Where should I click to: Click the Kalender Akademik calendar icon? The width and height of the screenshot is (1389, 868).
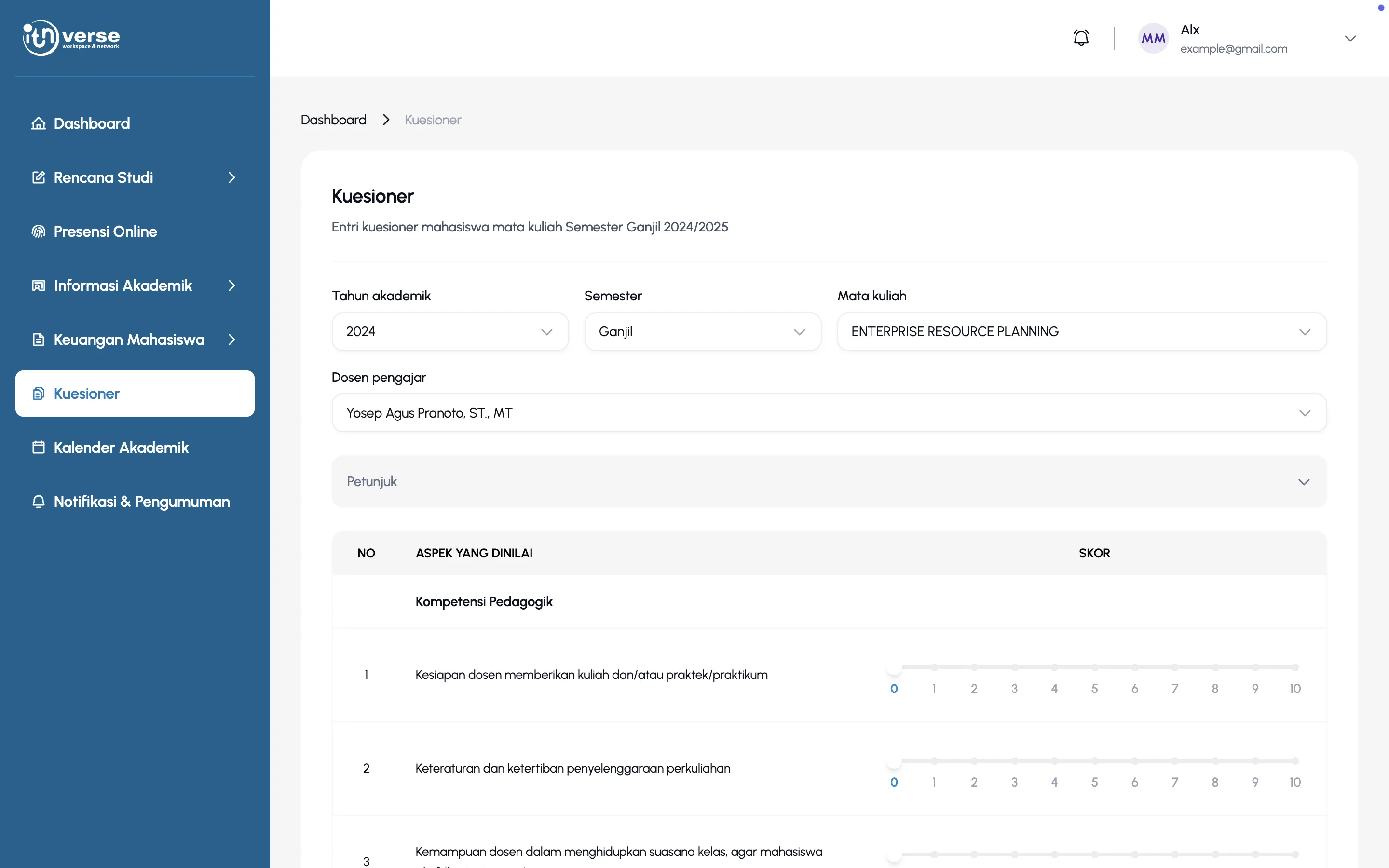pos(39,447)
